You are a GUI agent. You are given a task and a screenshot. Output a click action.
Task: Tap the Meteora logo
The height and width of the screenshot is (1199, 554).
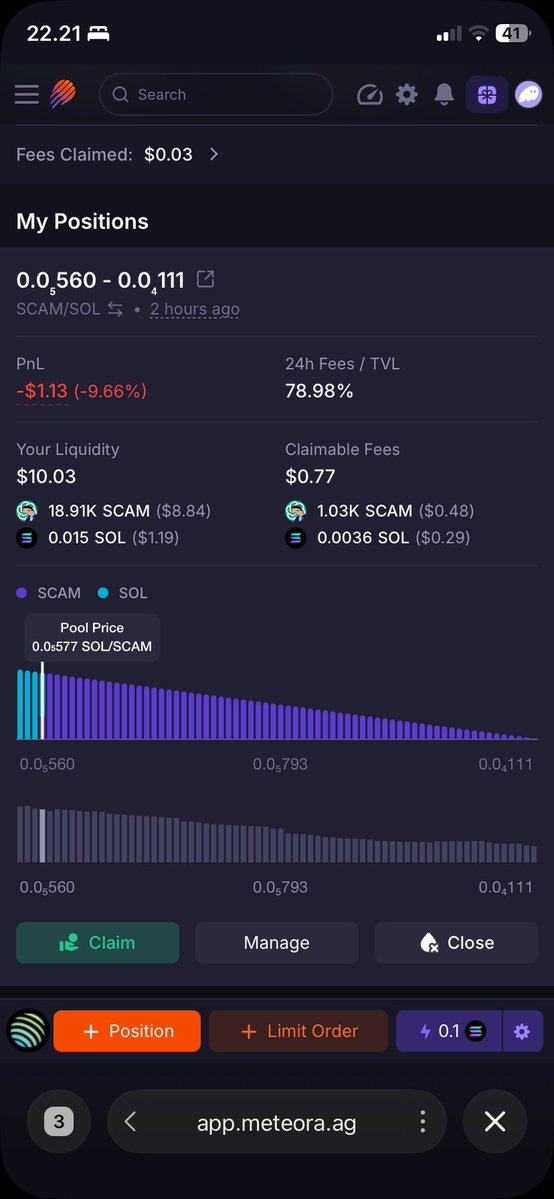coord(64,94)
